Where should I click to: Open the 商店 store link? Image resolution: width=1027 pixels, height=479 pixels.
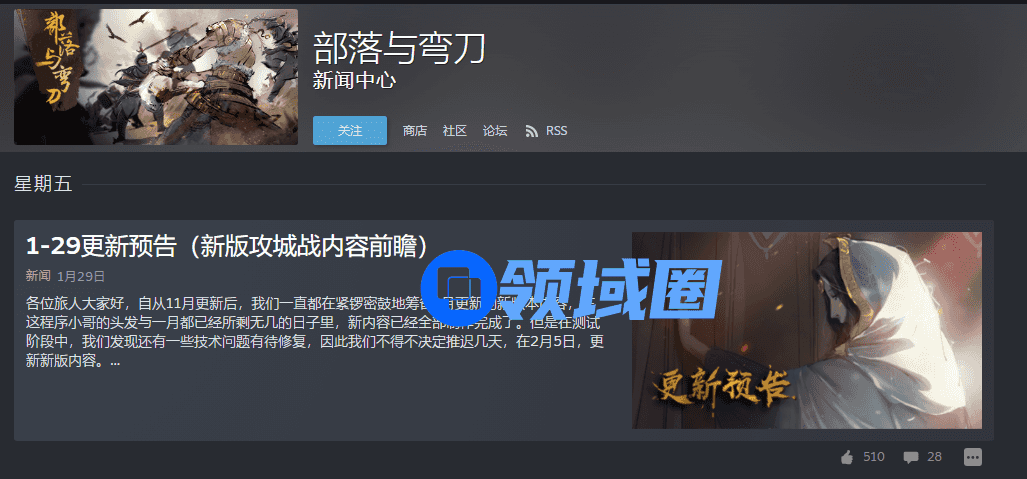(x=415, y=131)
